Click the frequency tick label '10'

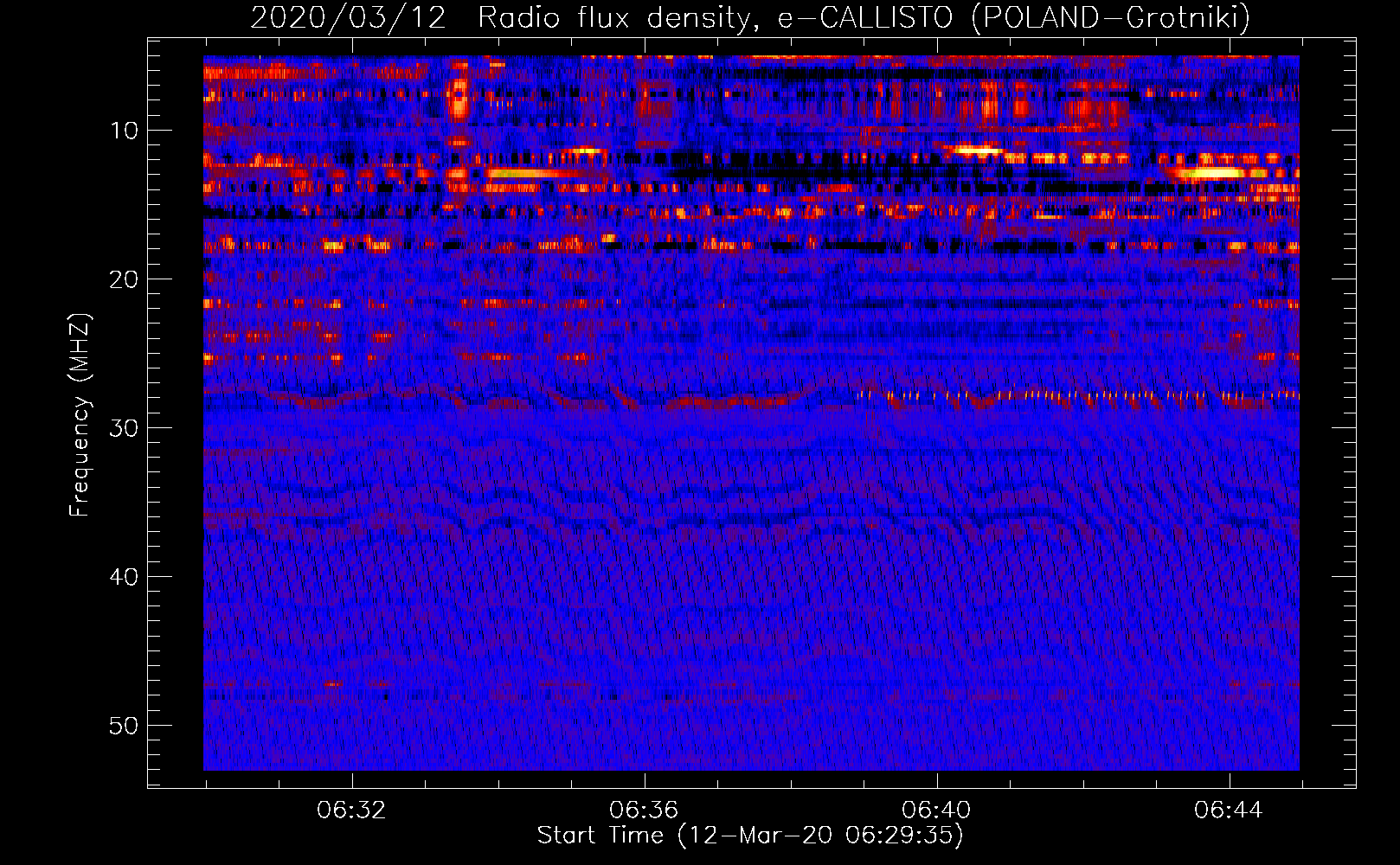(124, 131)
